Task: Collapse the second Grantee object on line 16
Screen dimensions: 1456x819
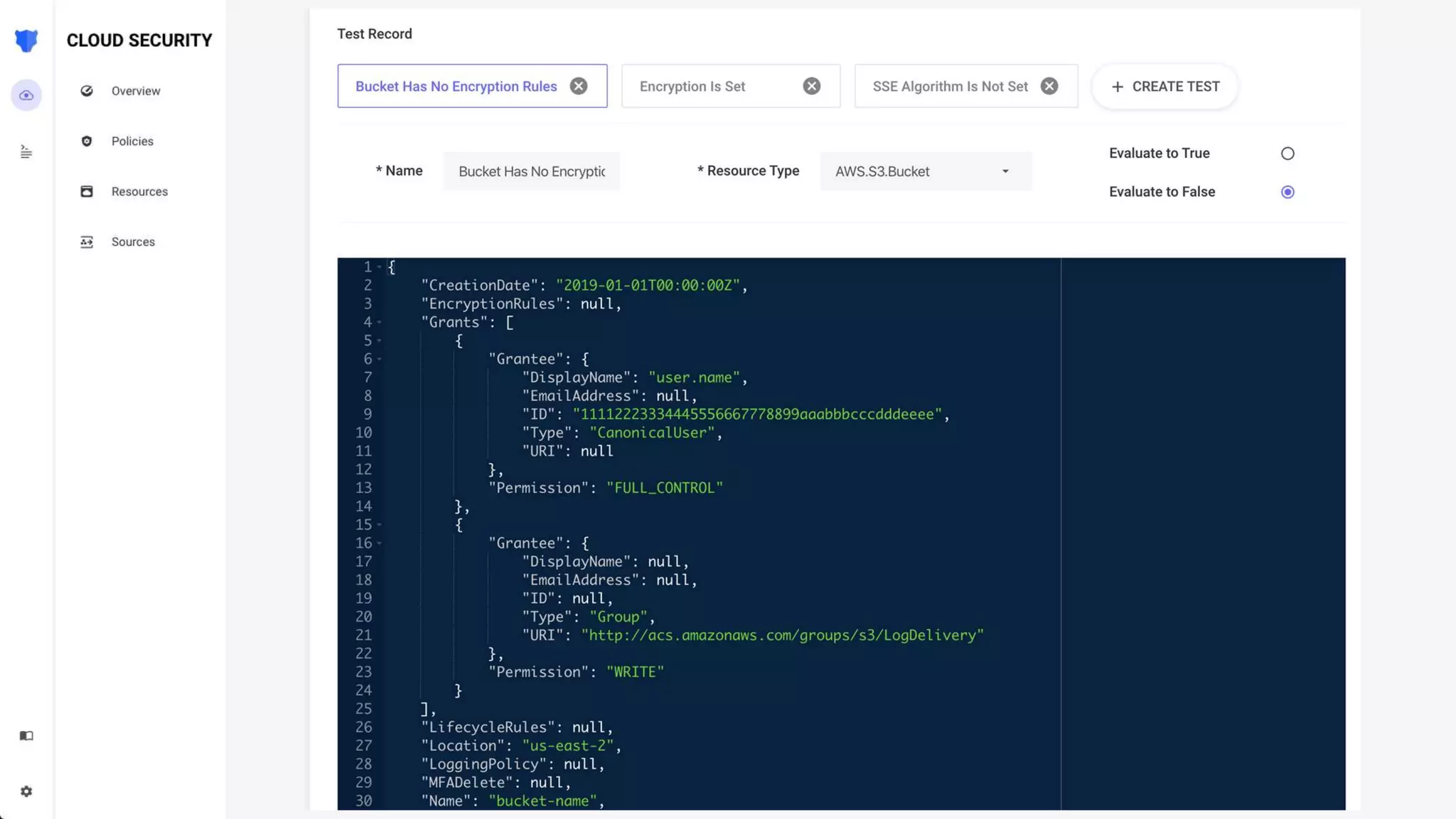Action: (x=380, y=544)
